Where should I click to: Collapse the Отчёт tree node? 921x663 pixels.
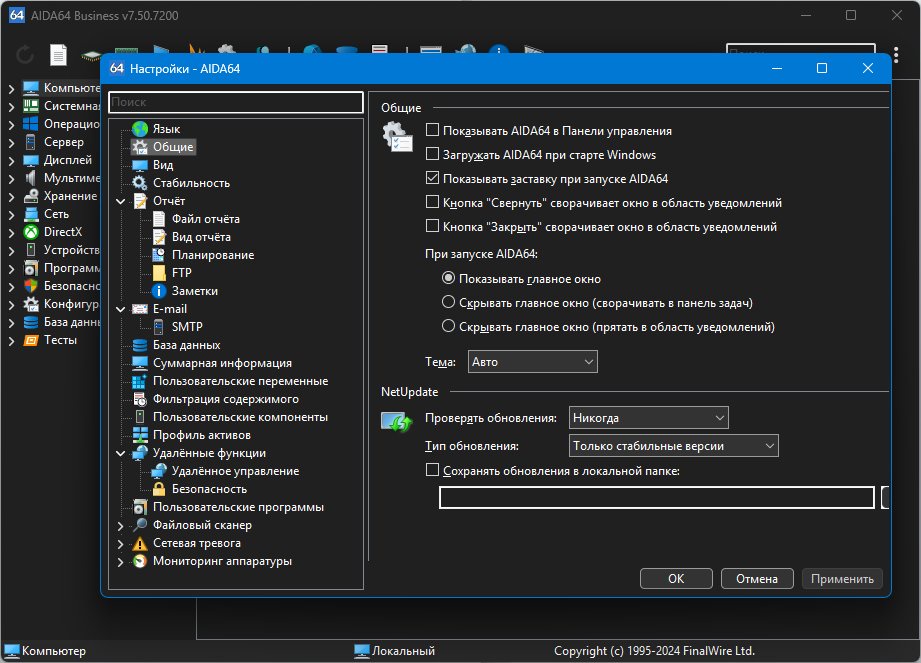coord(120,201)
